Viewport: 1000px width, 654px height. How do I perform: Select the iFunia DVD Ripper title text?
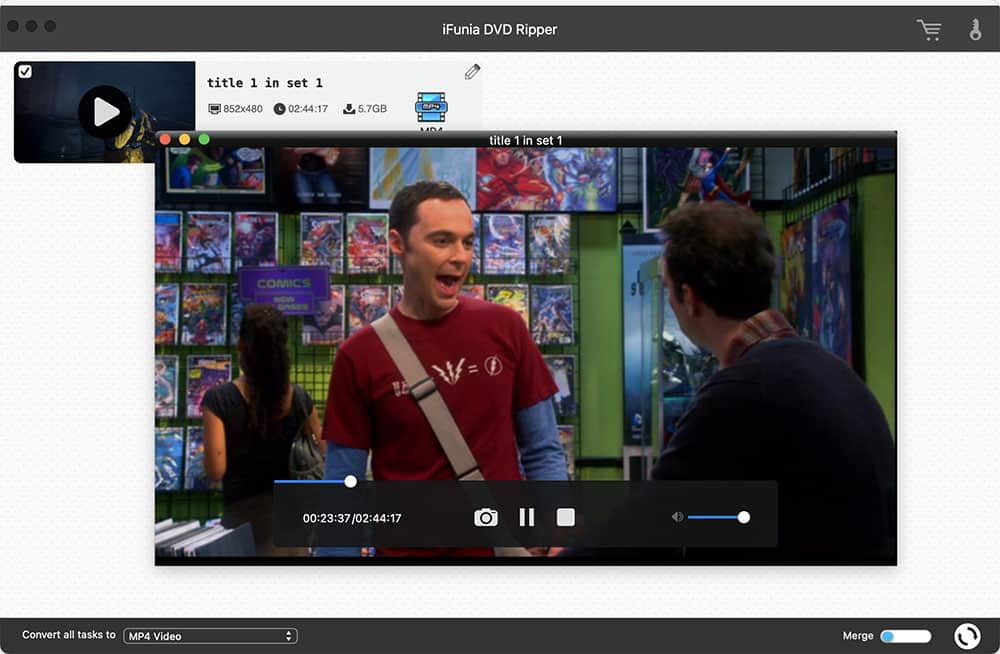[x=500, y=29]
